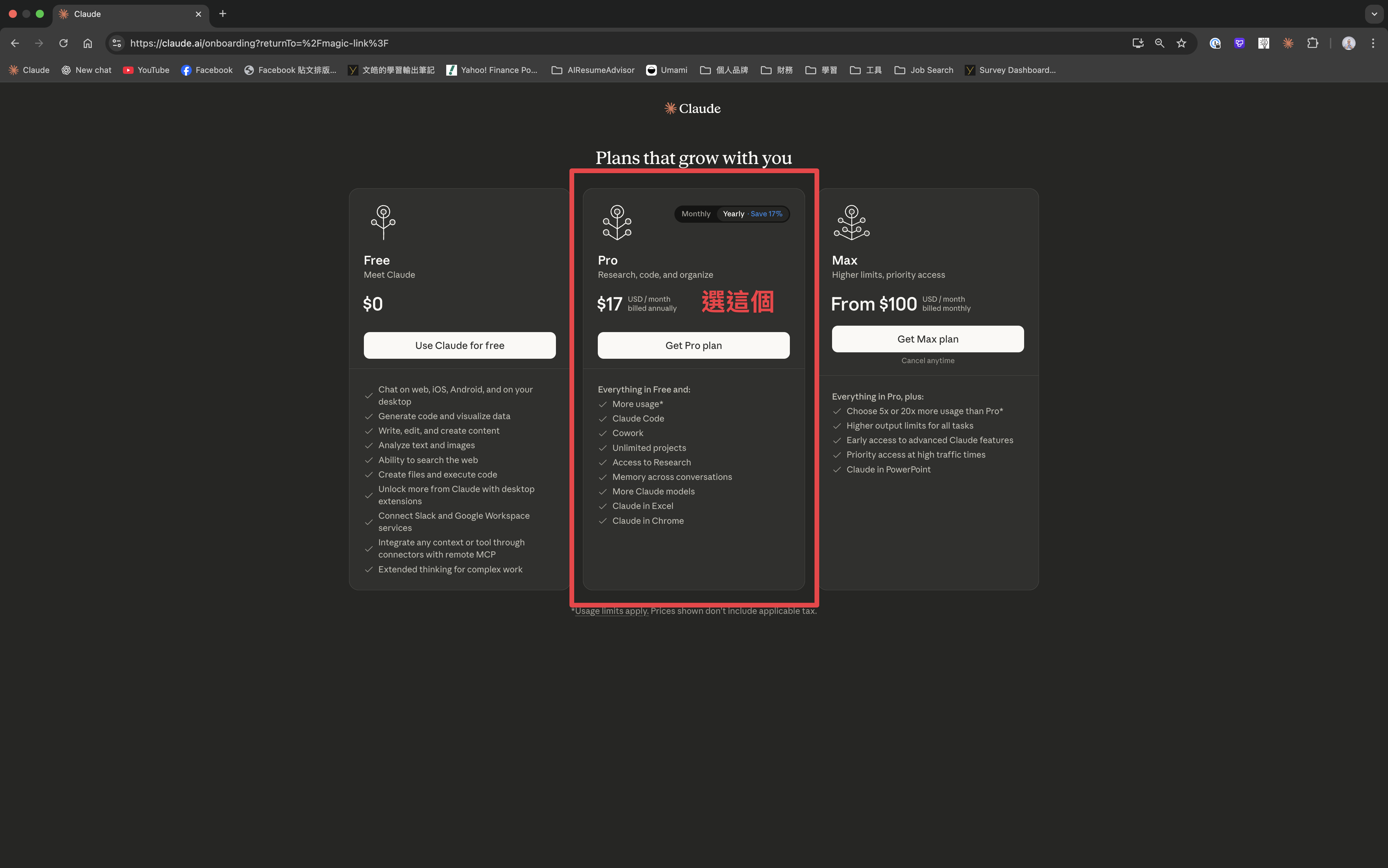
Task: Click 'Generate code and visualize data' text
Action: pos(444,416)
